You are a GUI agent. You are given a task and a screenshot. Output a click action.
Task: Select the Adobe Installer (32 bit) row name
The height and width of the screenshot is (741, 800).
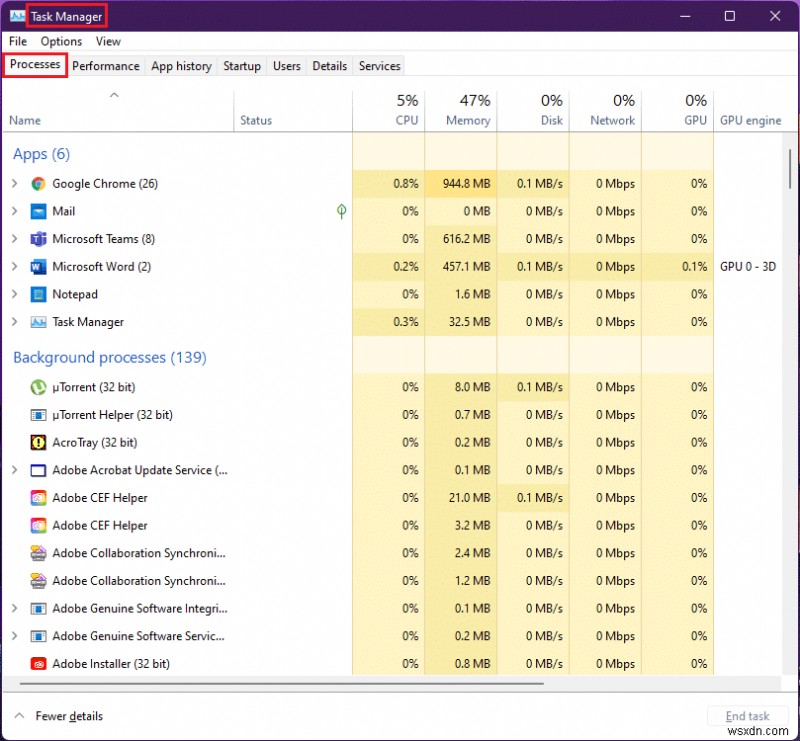pyautogui.click(x=111, y=663)
